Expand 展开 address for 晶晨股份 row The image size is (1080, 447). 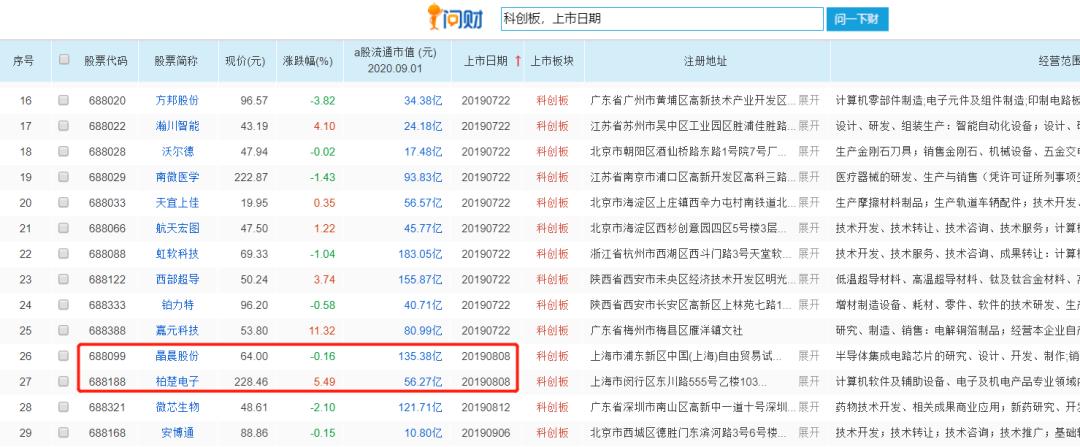(809, 356)
